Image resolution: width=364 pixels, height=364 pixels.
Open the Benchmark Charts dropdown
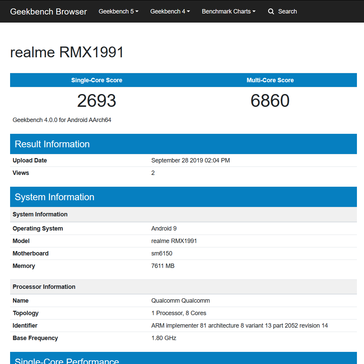(x=229, y=11)
